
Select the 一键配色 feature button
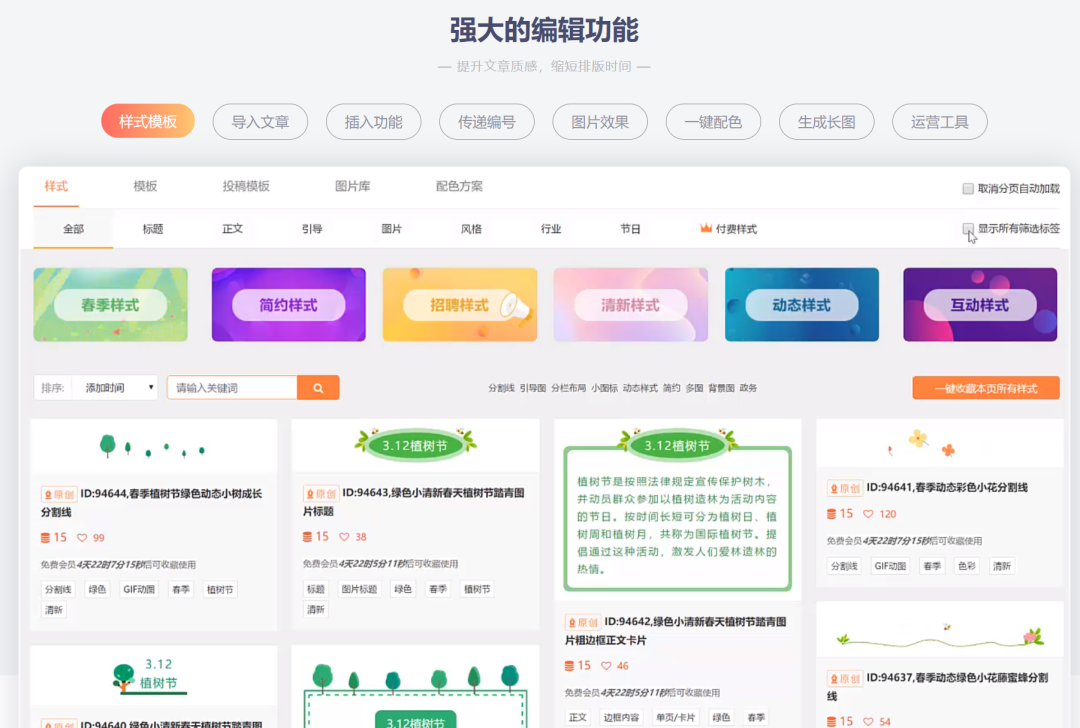[714, 122]
